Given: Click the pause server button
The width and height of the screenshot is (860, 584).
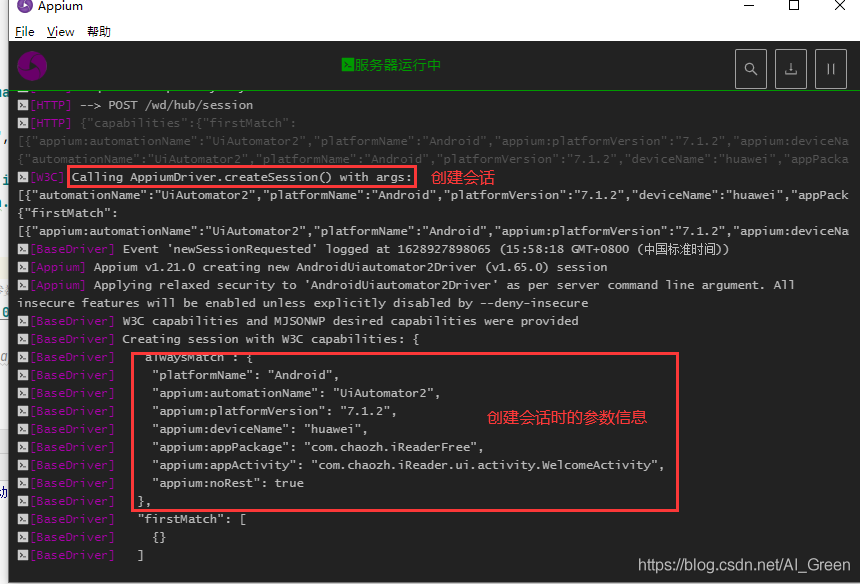Looking at the screenshot, I should coord(831,69).
